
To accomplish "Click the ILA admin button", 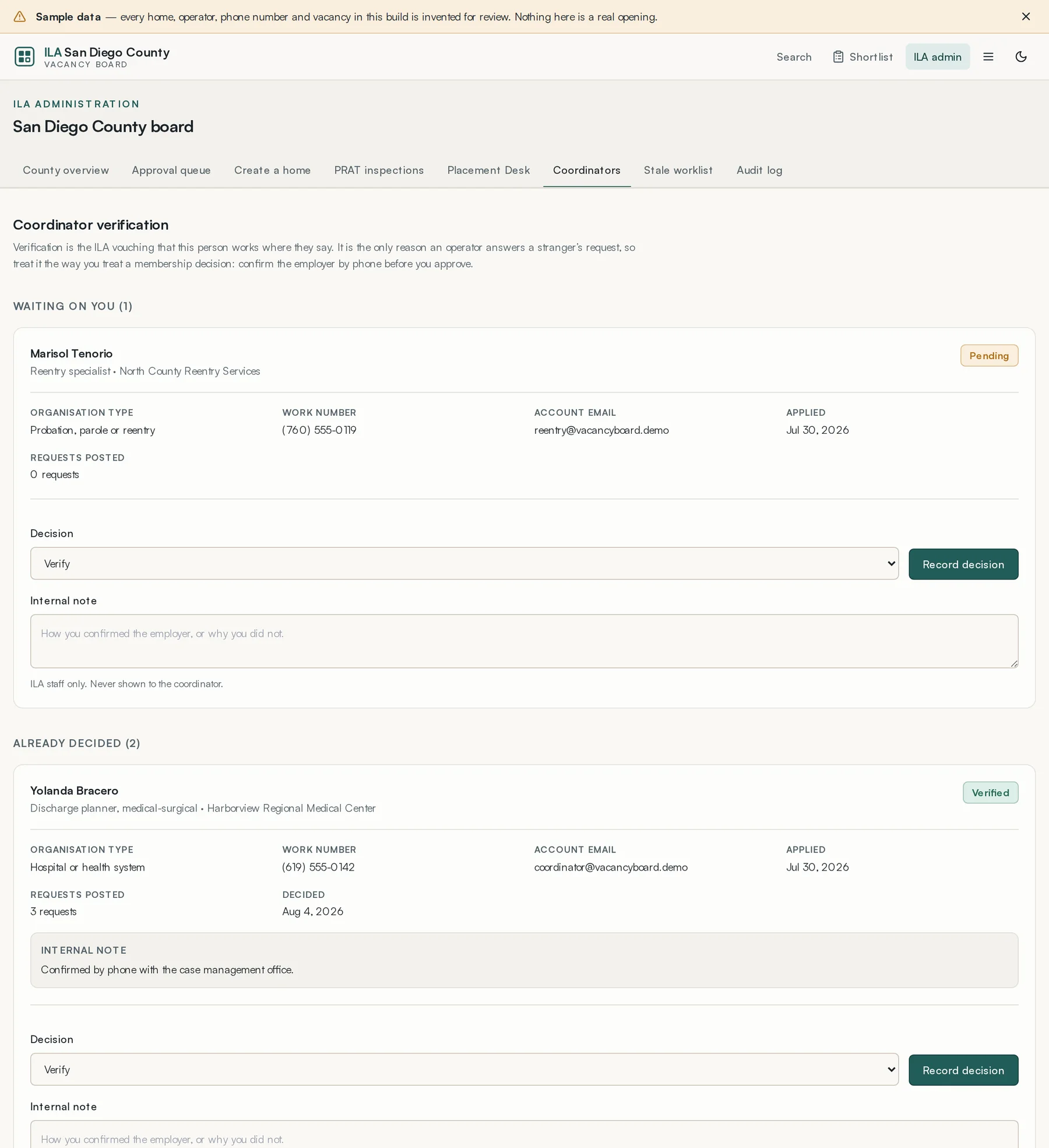I will pos(937,57).
